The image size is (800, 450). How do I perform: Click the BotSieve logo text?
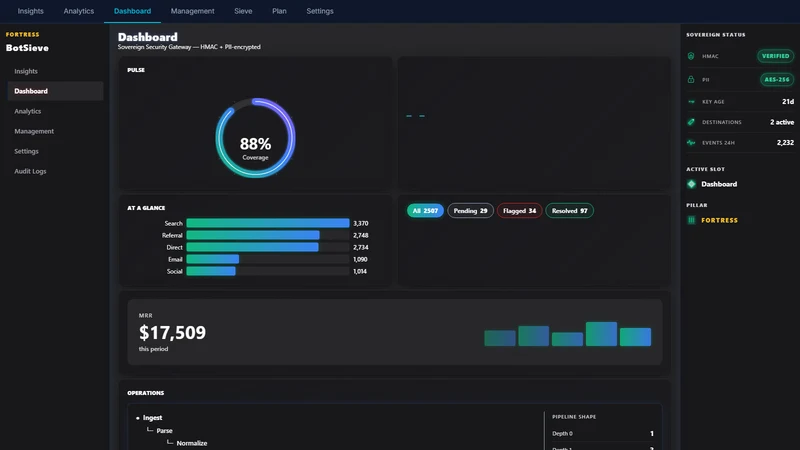point(28,48)
